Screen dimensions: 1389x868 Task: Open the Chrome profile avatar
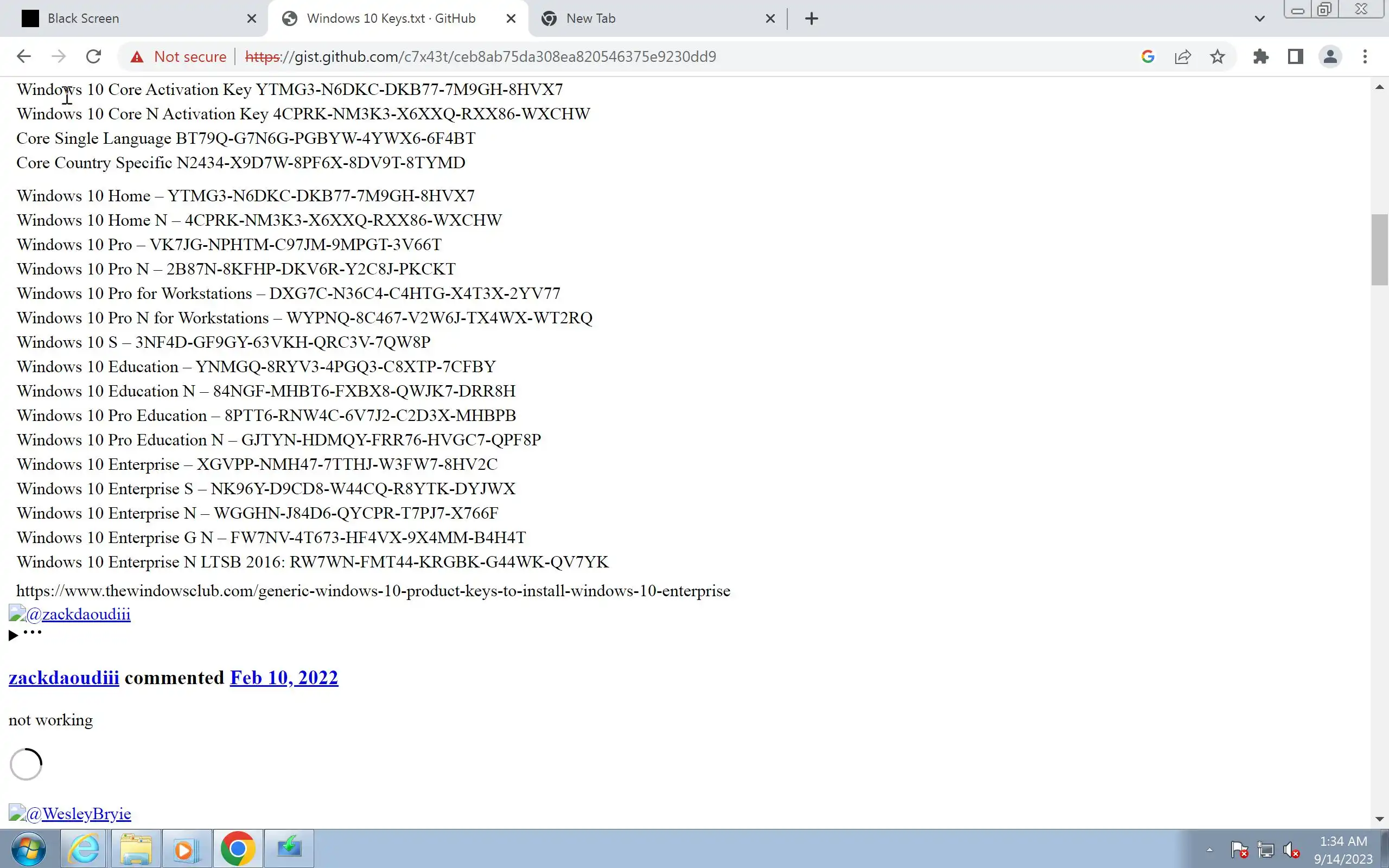1330,56
